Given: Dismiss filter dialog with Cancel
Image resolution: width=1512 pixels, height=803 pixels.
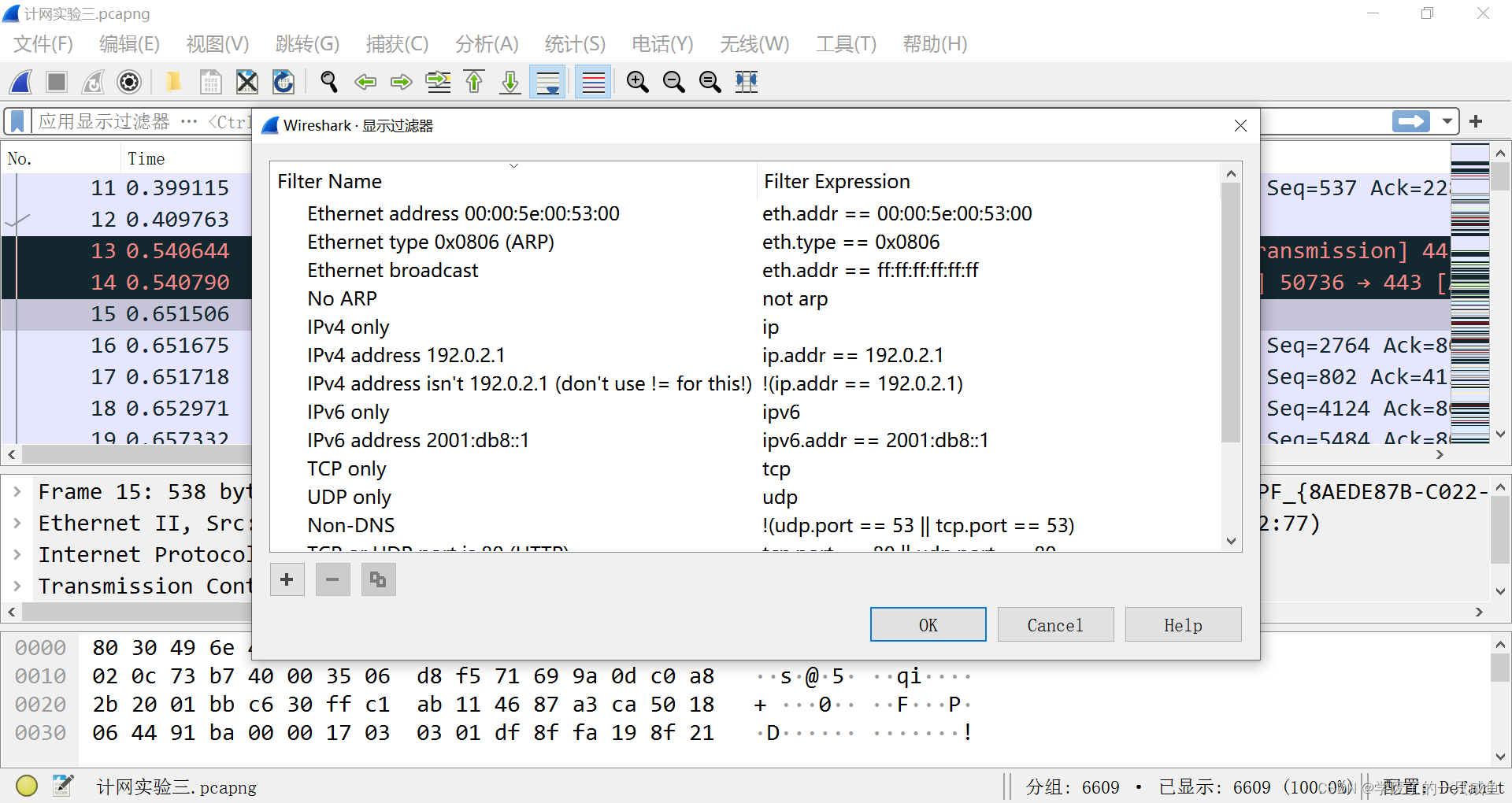Looking at the screenshot, I should click(x=1055, y=624).
